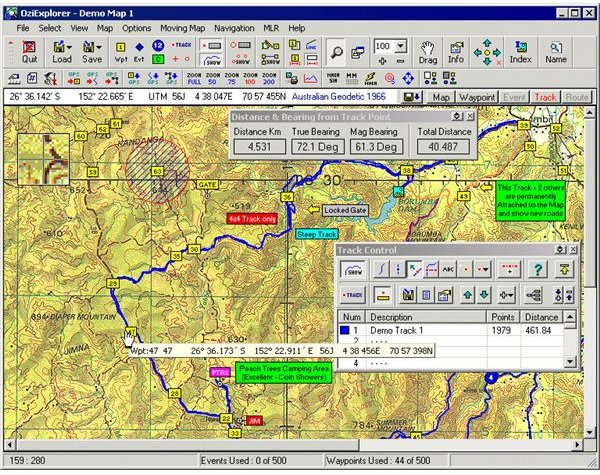Click ZOOM FULL in second toolbar
The height and width of the screenshot is (475, 600).
(x=194, y=78)
